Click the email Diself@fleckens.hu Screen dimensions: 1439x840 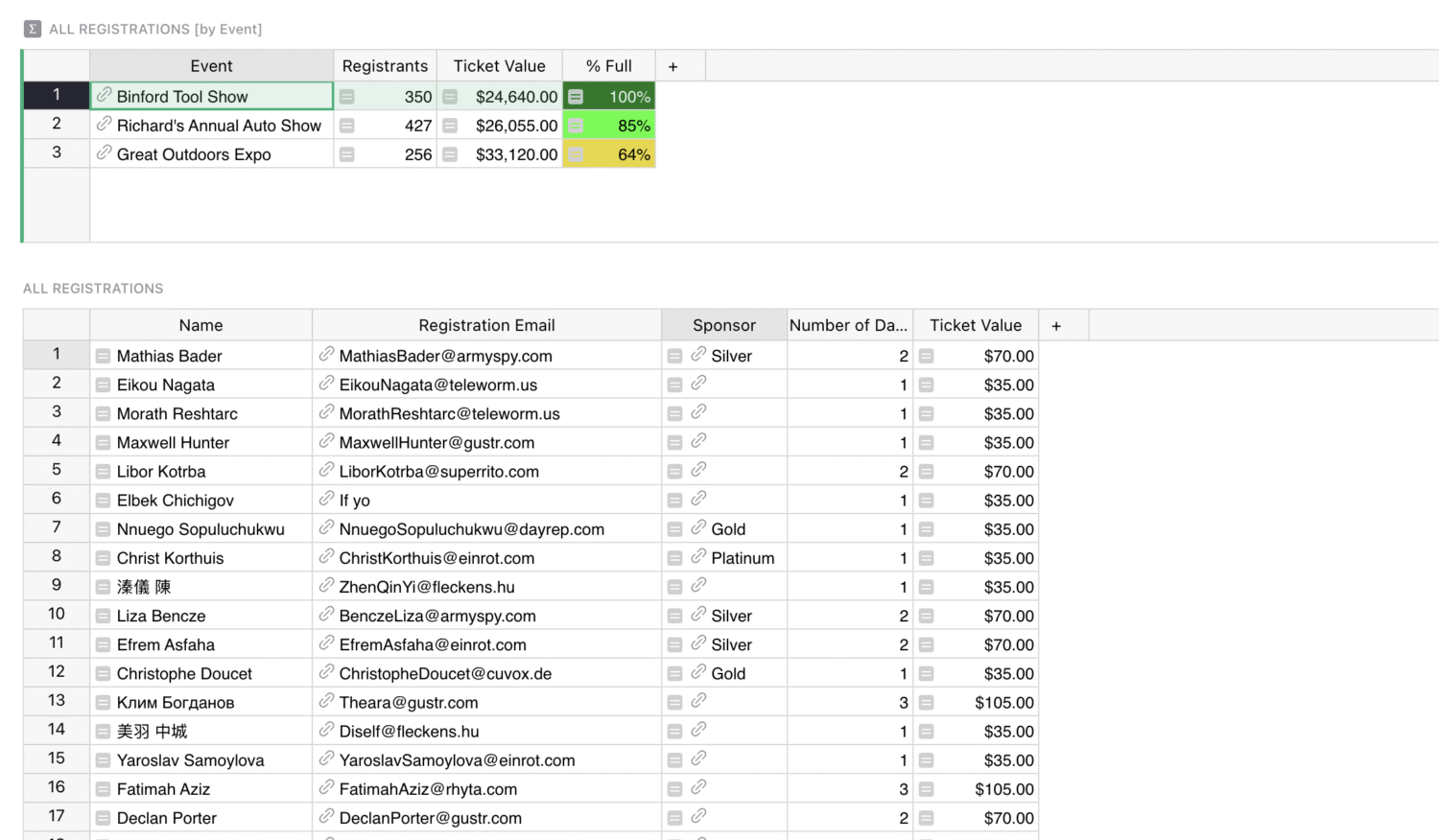(409, 732)
